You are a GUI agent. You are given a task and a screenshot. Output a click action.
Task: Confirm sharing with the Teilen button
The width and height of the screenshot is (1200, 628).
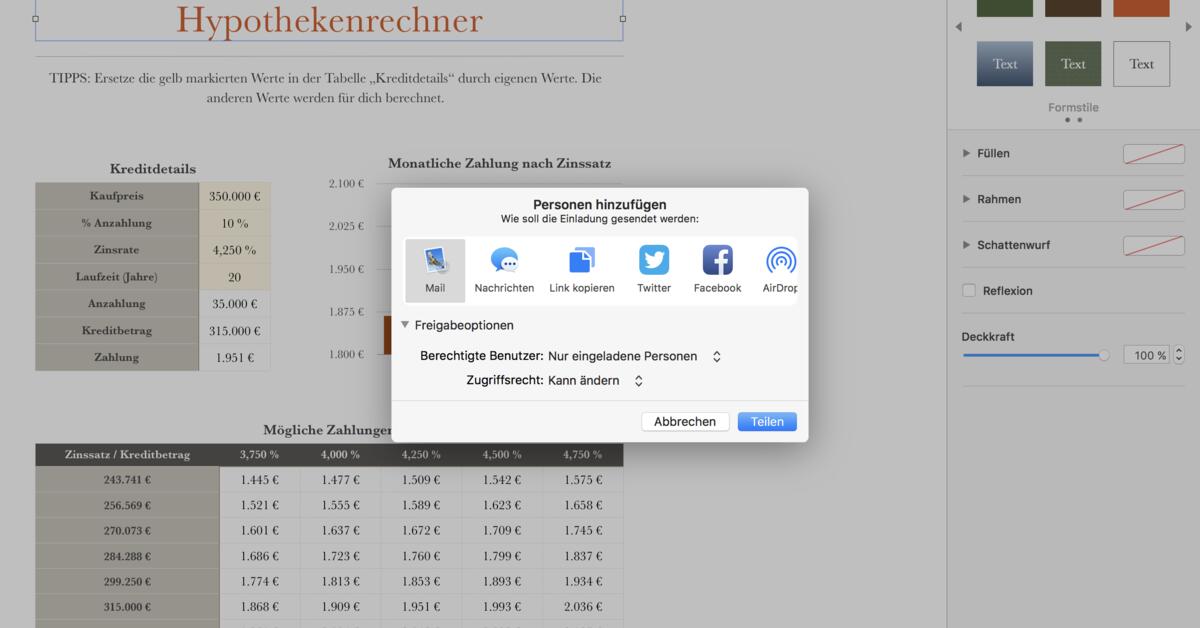point(766,421)
